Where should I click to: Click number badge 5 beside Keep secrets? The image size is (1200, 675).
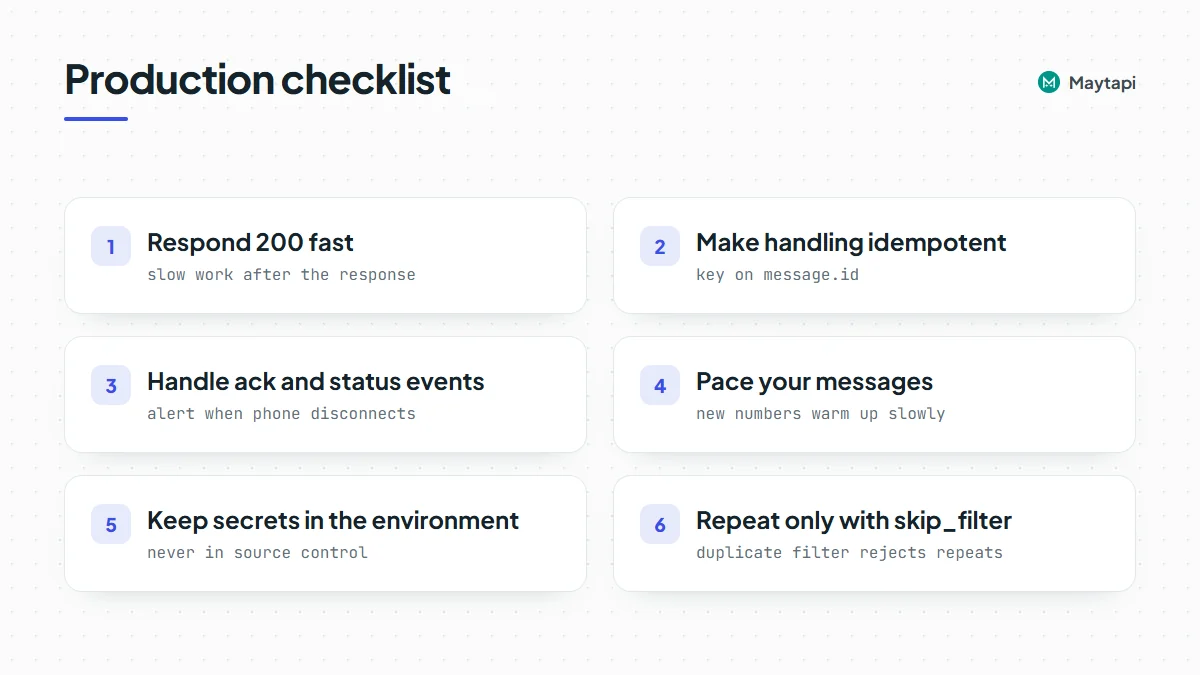(111, 524)
